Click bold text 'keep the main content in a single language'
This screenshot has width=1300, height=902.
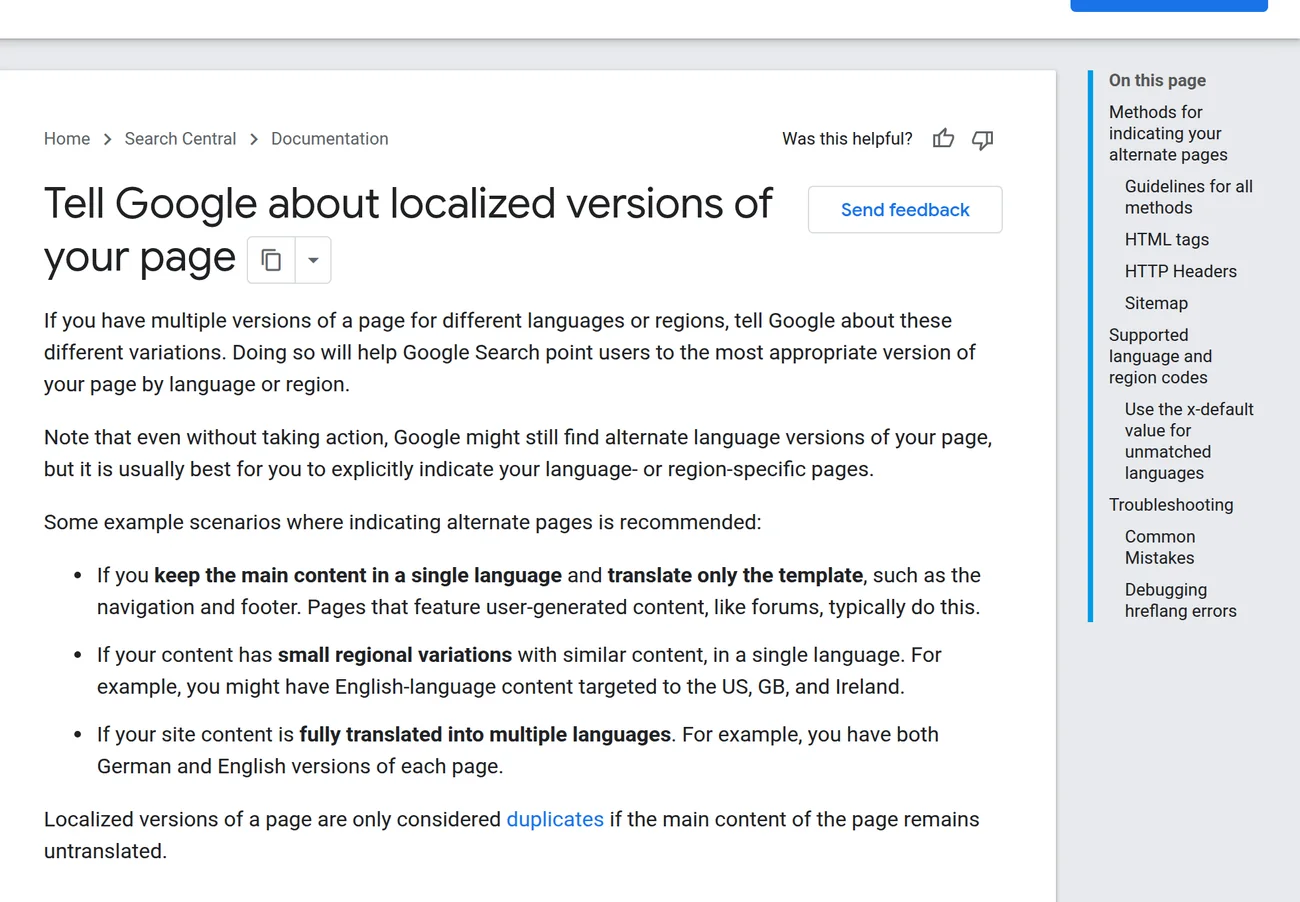point(358,575)
